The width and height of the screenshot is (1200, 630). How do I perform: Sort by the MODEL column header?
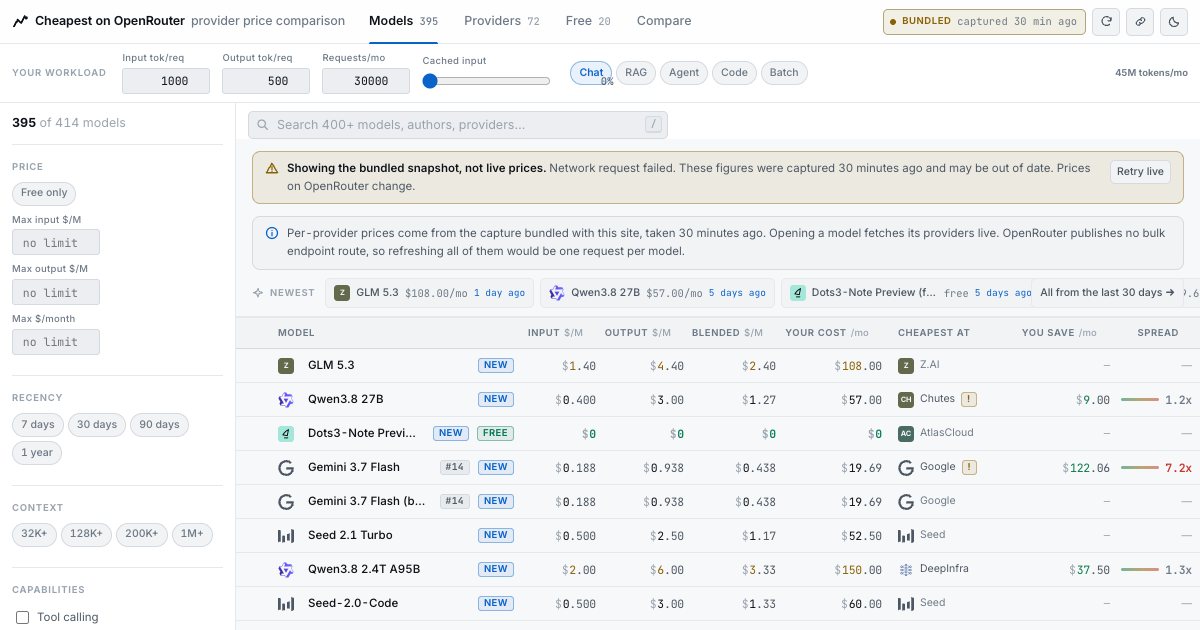(x=296, y=333)
